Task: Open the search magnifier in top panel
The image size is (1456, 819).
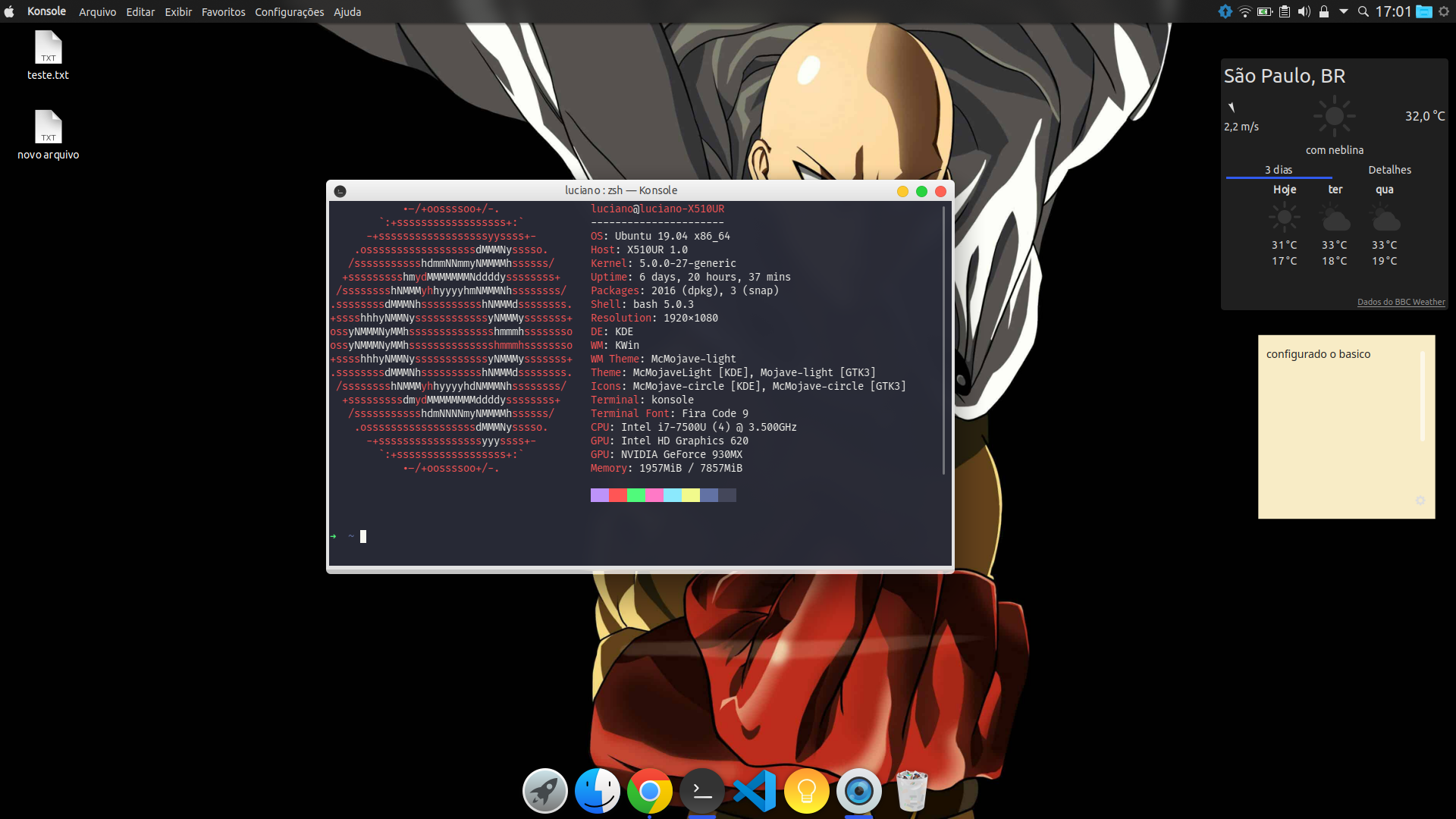Action: pyautogui.click(x=1363, y=11)
